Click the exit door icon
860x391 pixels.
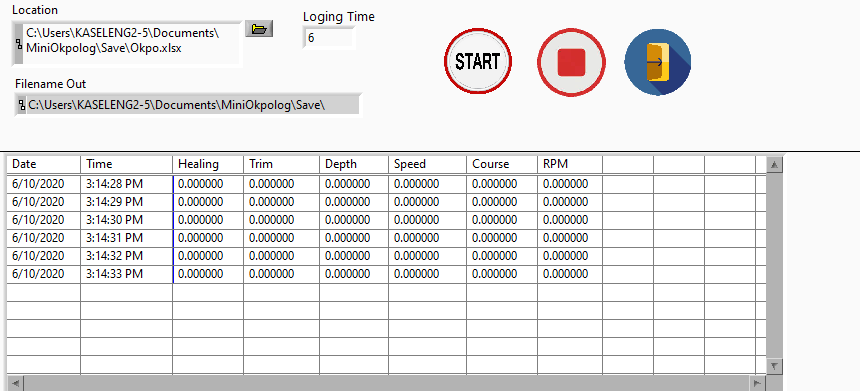658,62
